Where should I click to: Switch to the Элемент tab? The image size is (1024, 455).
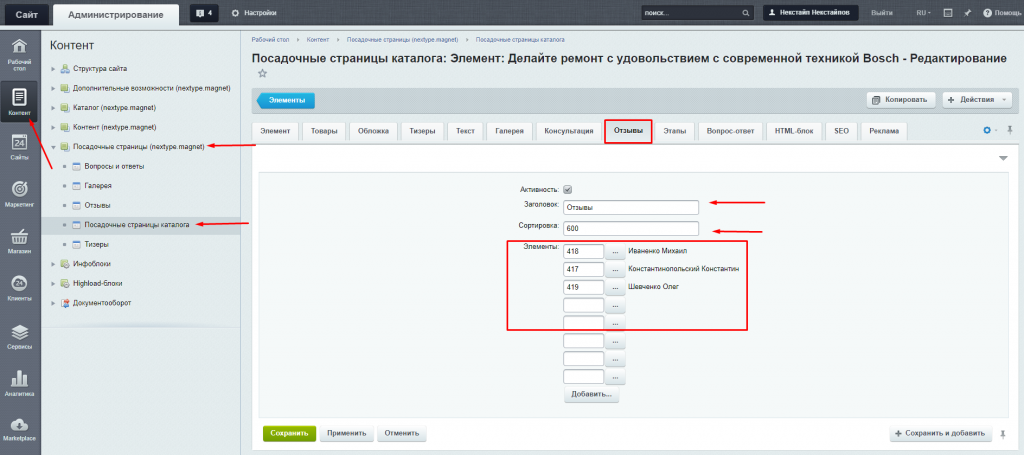275,131
